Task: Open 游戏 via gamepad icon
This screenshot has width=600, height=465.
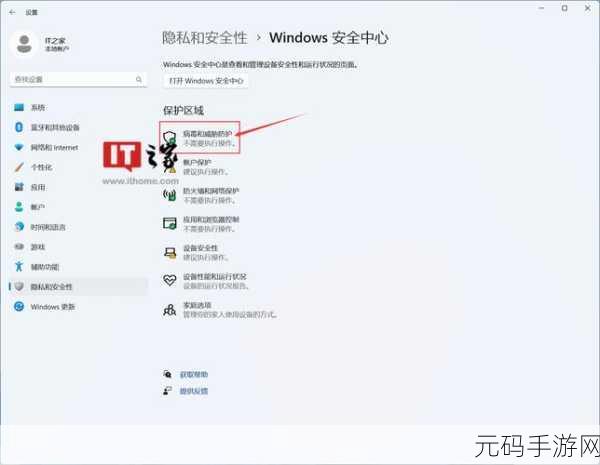Action: point(19,247)
